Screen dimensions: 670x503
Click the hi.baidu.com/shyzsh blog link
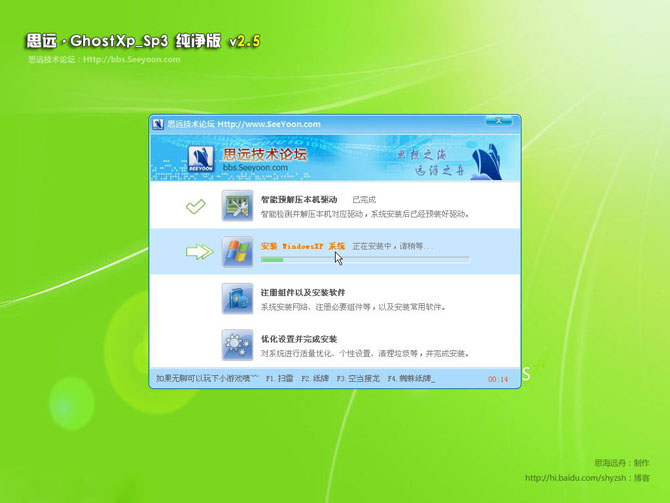pyautogui.click(x=576, y=478)
